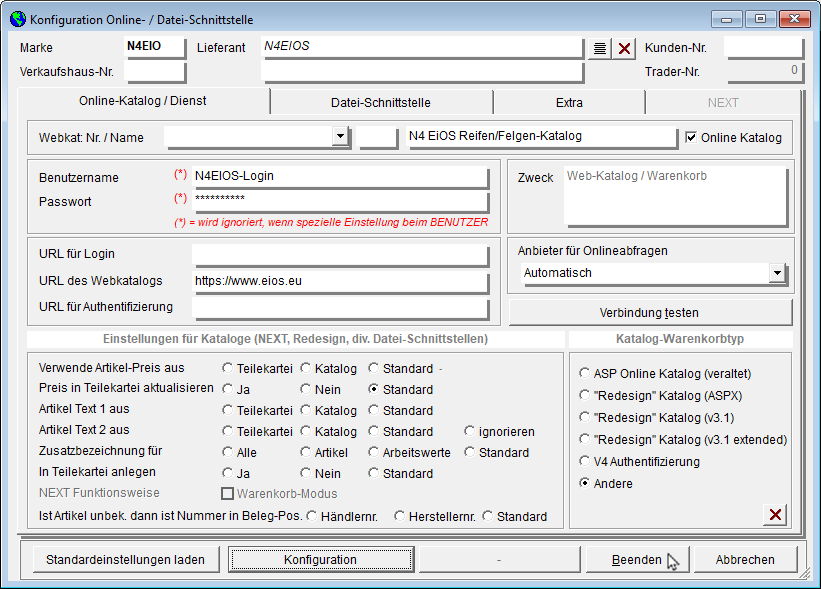821x589 pixels.
Task: Click Zweck text area
Action: 676,196
